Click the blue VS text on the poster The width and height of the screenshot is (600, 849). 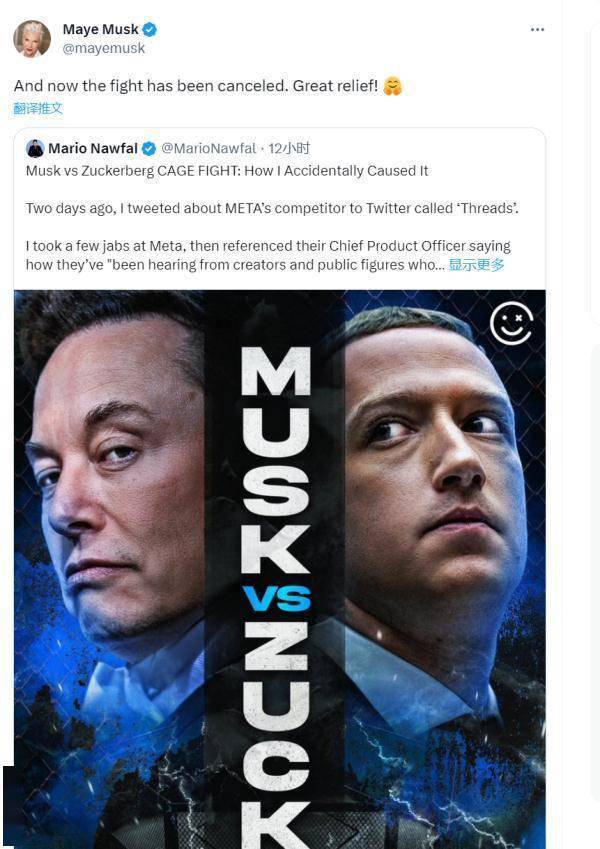(277, 598)
